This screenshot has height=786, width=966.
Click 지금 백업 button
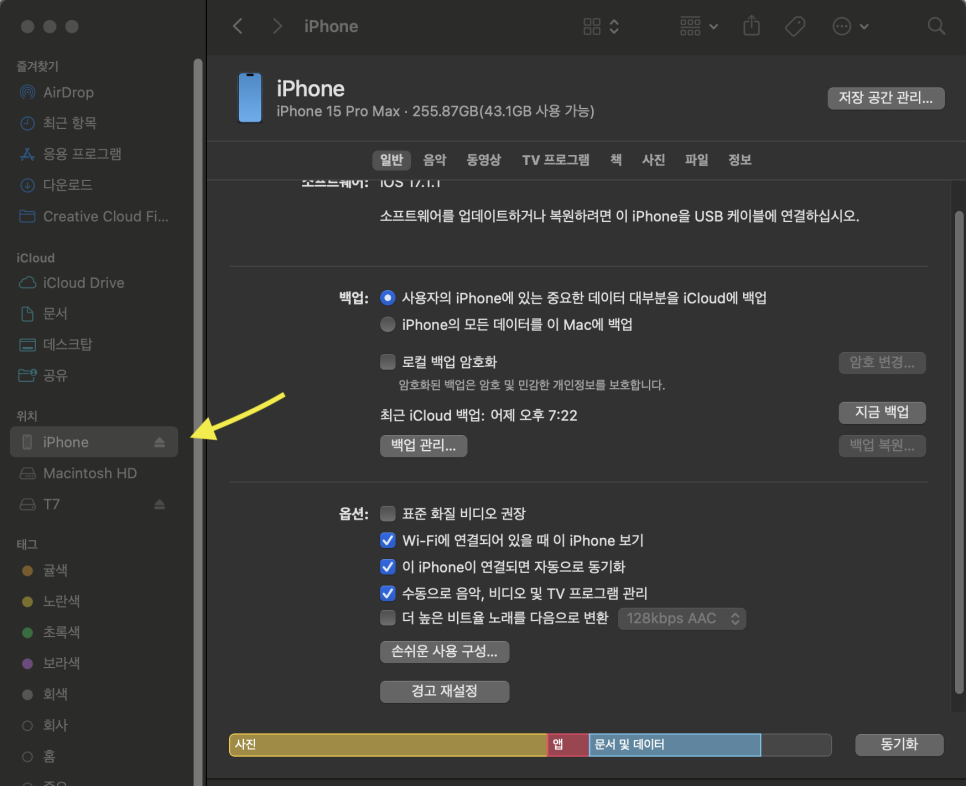point(882,412)
